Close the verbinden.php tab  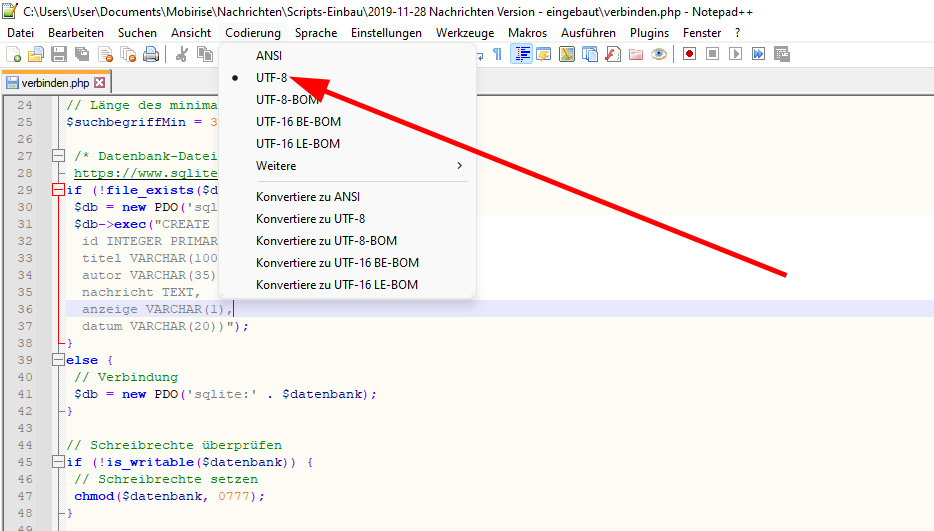point(99,83)
